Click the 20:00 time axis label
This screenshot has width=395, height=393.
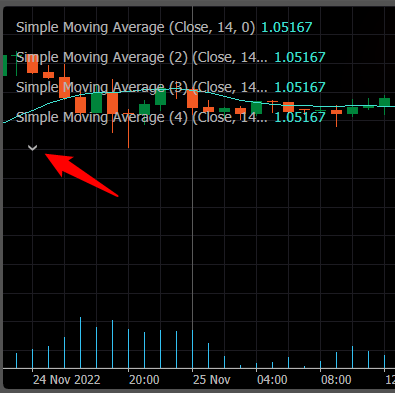pyautogui.click(x=144, y=380)
